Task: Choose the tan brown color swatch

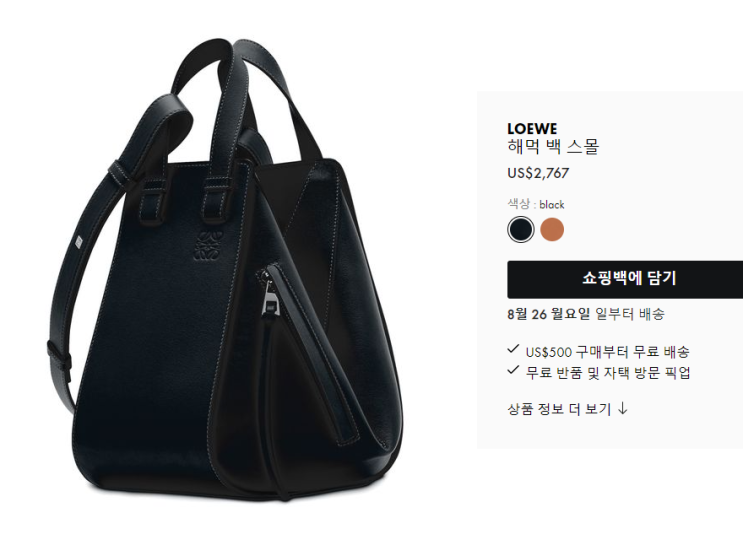Action: 552,229
